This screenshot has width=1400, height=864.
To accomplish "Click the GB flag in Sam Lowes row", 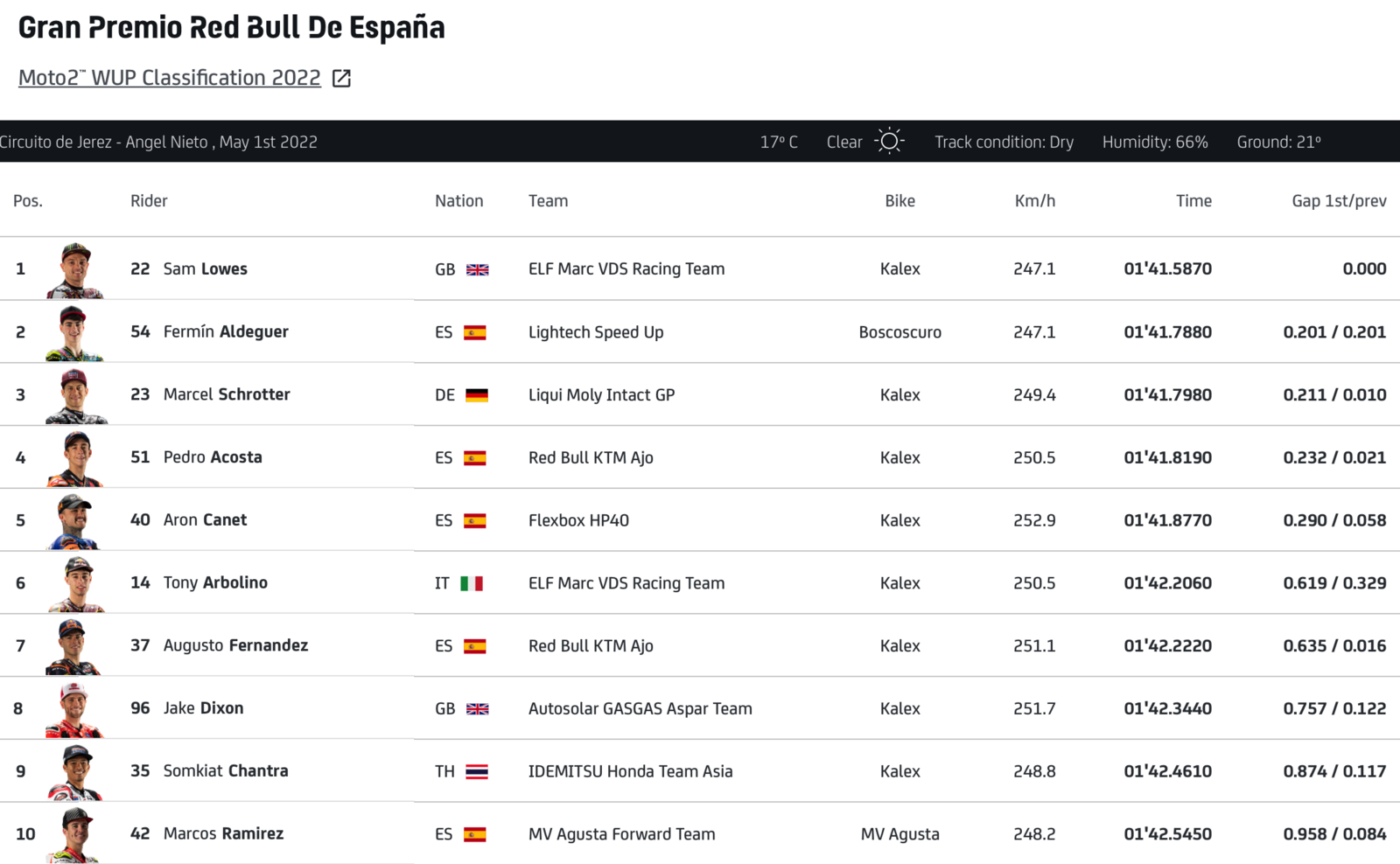I will 478,270.
